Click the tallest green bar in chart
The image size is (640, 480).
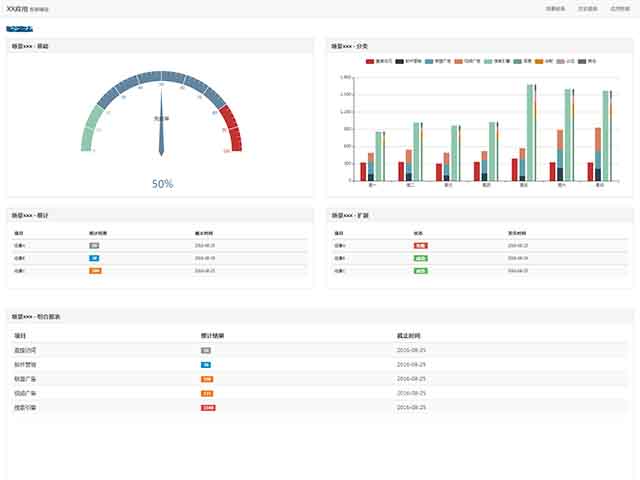pyautogui.click(x=530, y=133)
